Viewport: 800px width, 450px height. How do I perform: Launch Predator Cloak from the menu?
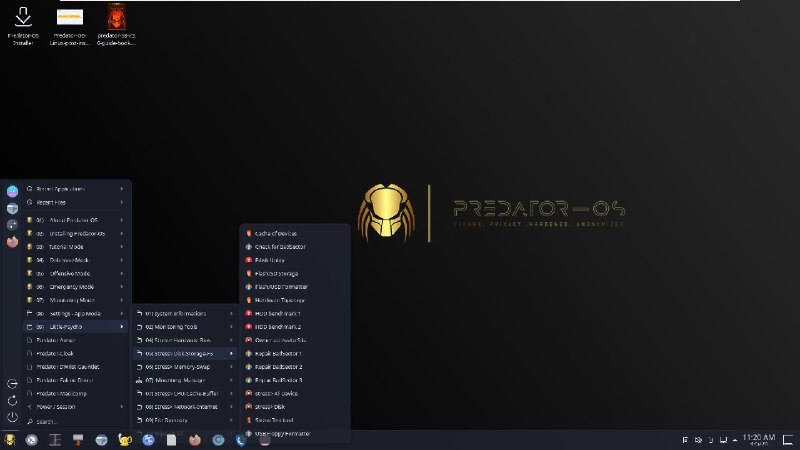point(76,353)
